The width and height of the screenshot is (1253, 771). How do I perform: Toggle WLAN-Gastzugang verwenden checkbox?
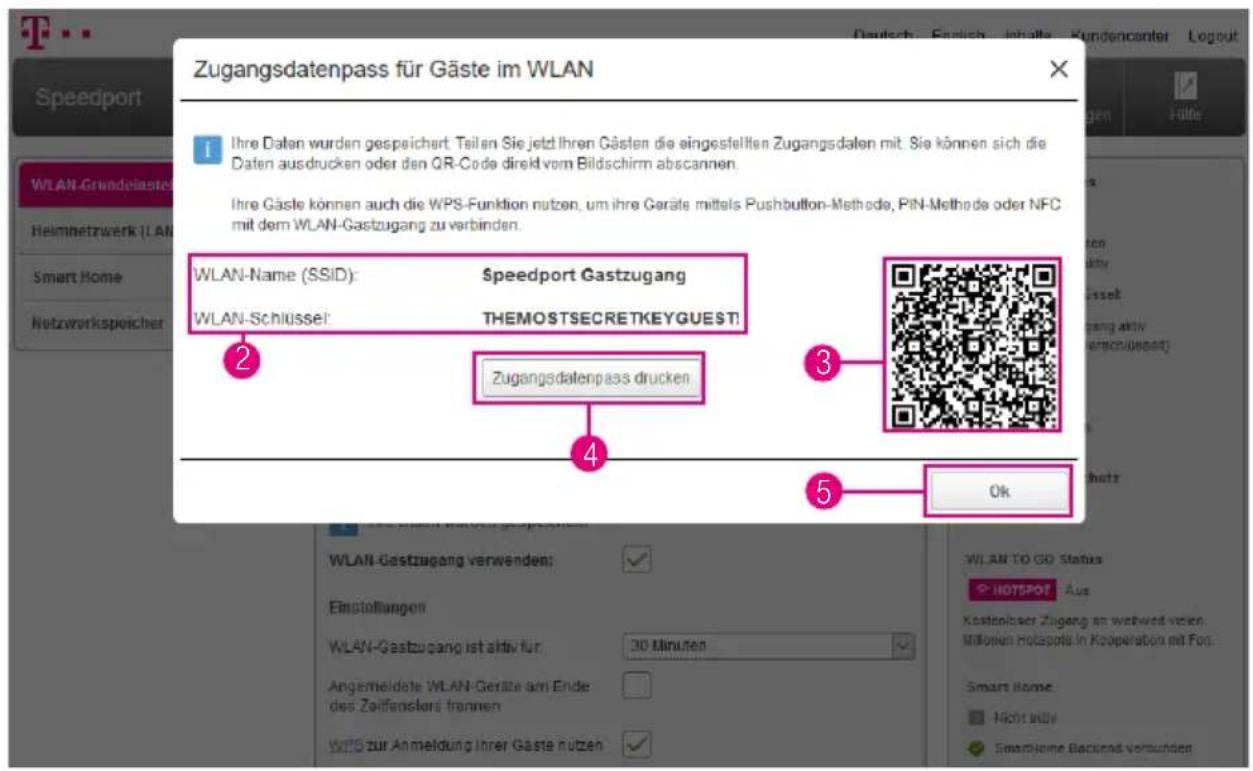(x=637, y=560)
